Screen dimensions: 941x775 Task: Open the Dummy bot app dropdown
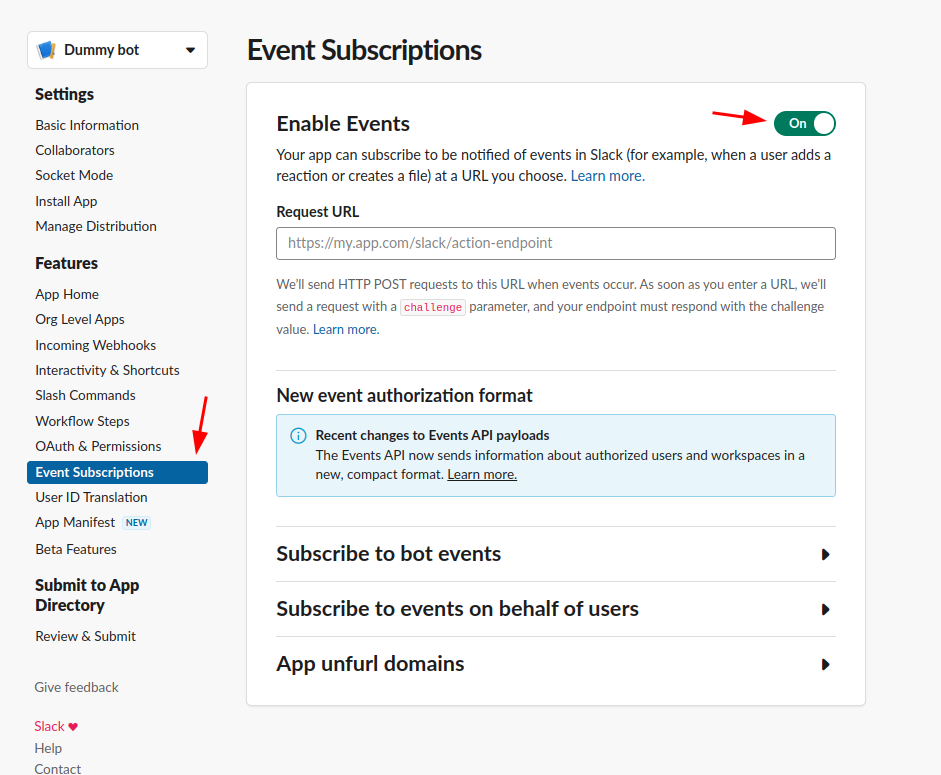[190, 50]
